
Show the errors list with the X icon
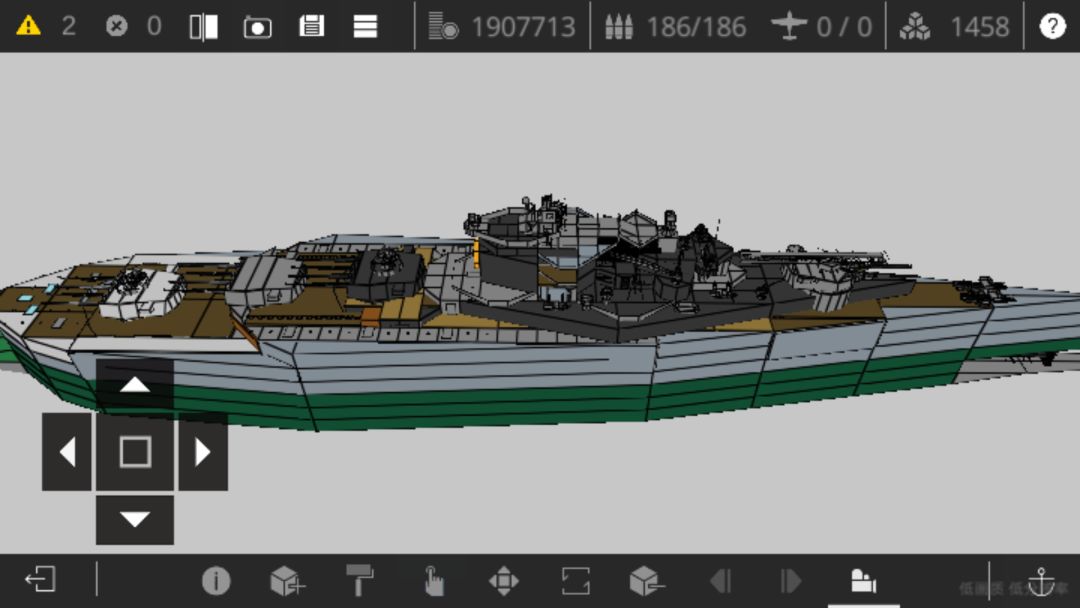pyautogui.click(x=116, y=26)
